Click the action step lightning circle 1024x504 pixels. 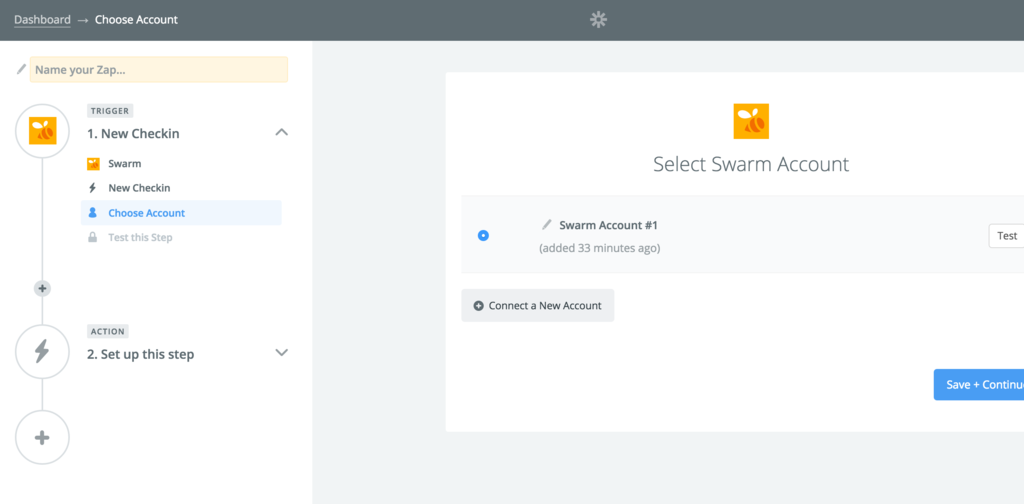point(42,351)
